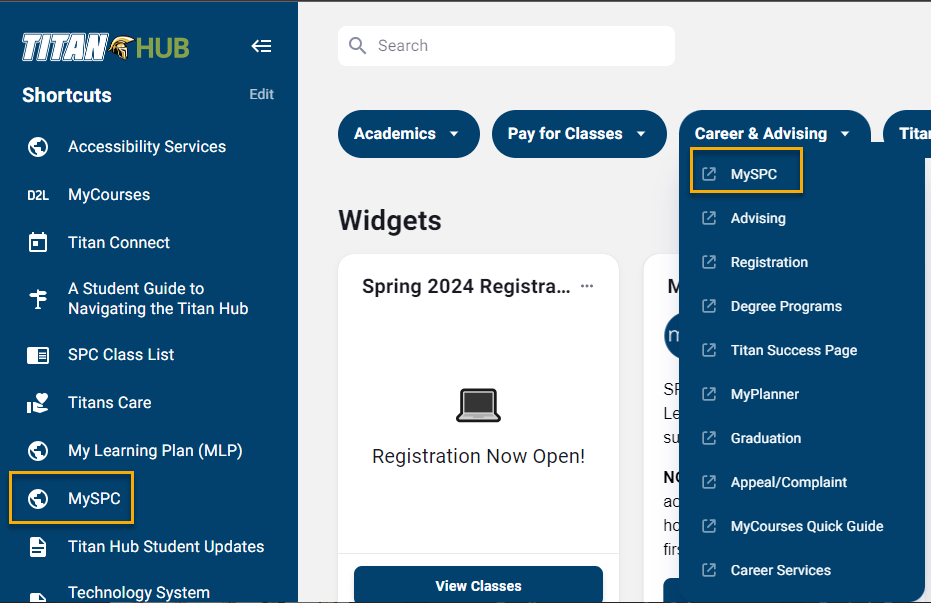The height and width of the screenshot is (603, 931).
Task: Expand the Pay for Classes dropdown
Action: click(579, 134)
